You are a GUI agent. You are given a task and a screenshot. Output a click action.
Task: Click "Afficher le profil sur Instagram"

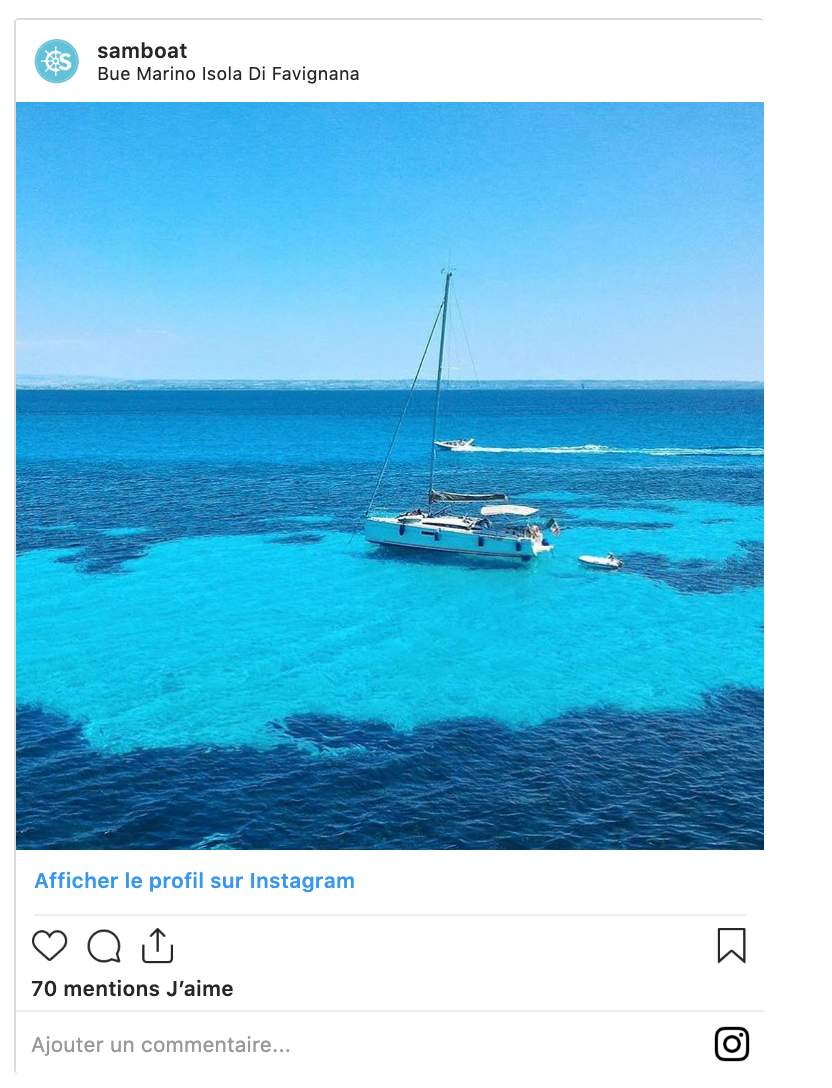click(x=194, y=881)
